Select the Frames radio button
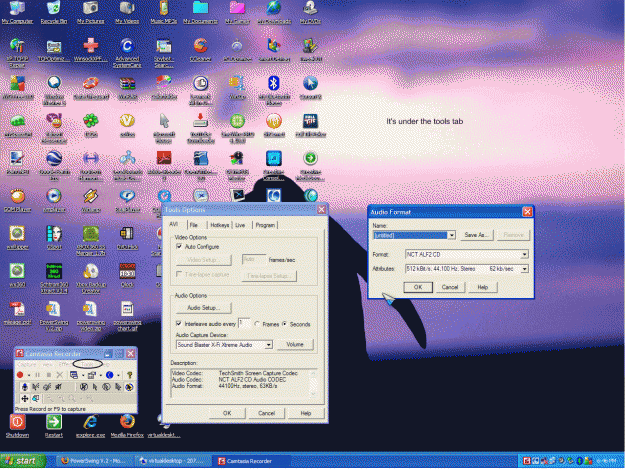625x469 pixels. click(257, 324)
